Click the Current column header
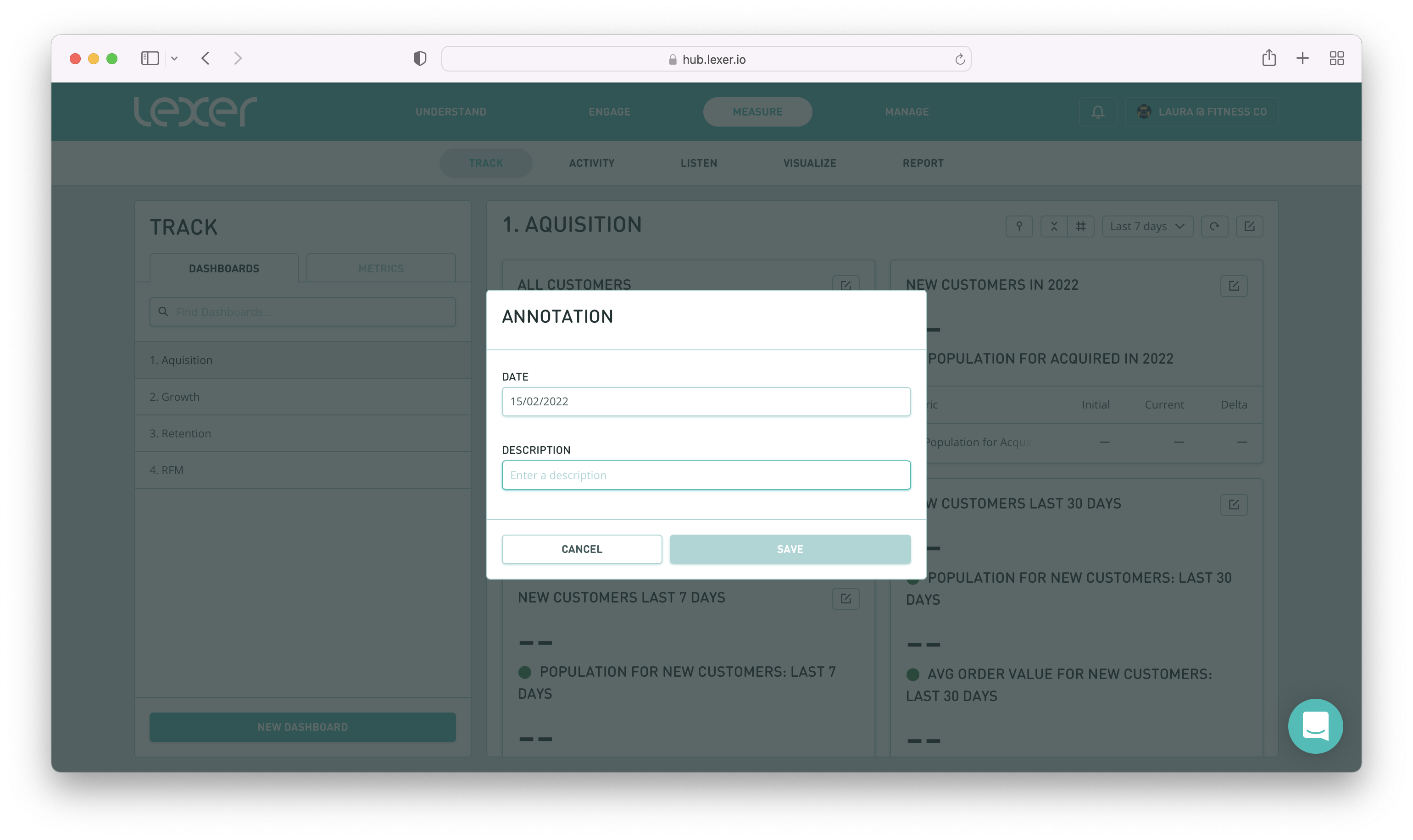Image resolution: width=1413 pixels, height=840 pixels. point(1164,405)
